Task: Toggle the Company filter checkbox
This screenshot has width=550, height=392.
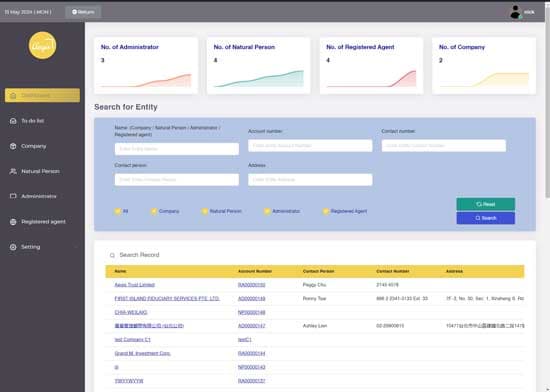Action: point(154,211)
